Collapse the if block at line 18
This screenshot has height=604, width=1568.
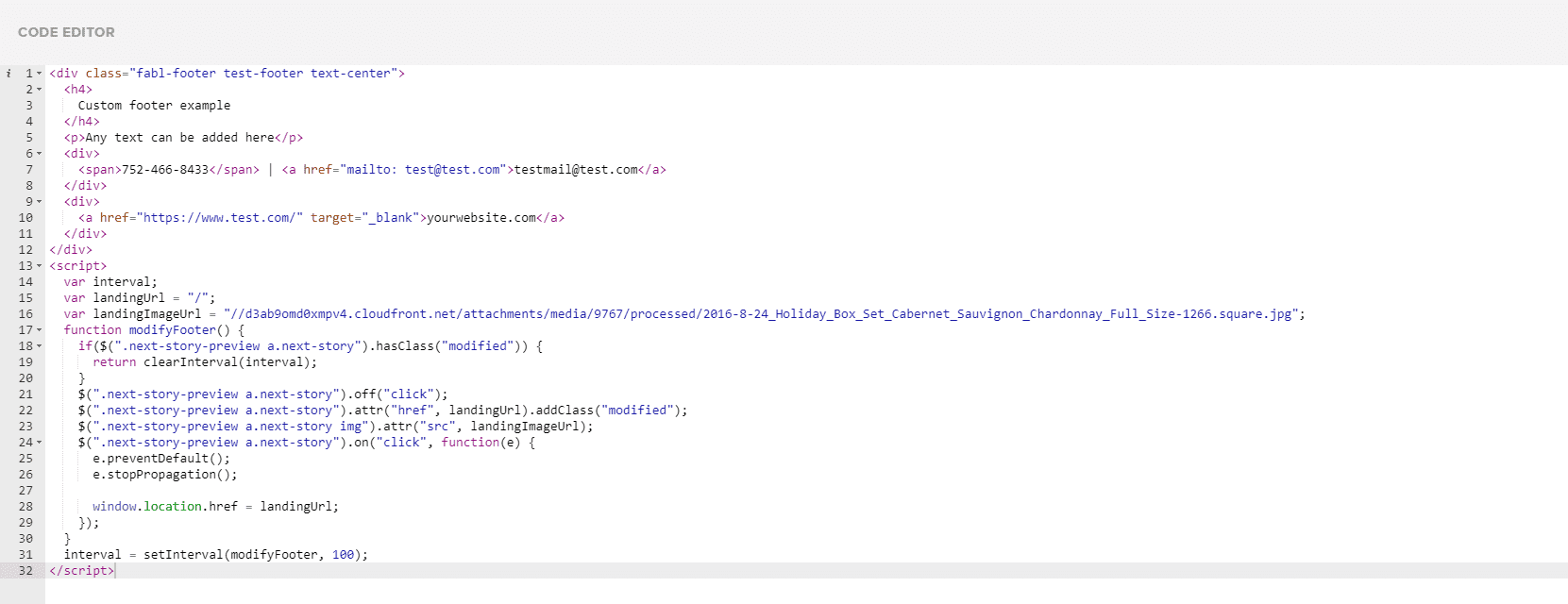(x=40, y=346)
